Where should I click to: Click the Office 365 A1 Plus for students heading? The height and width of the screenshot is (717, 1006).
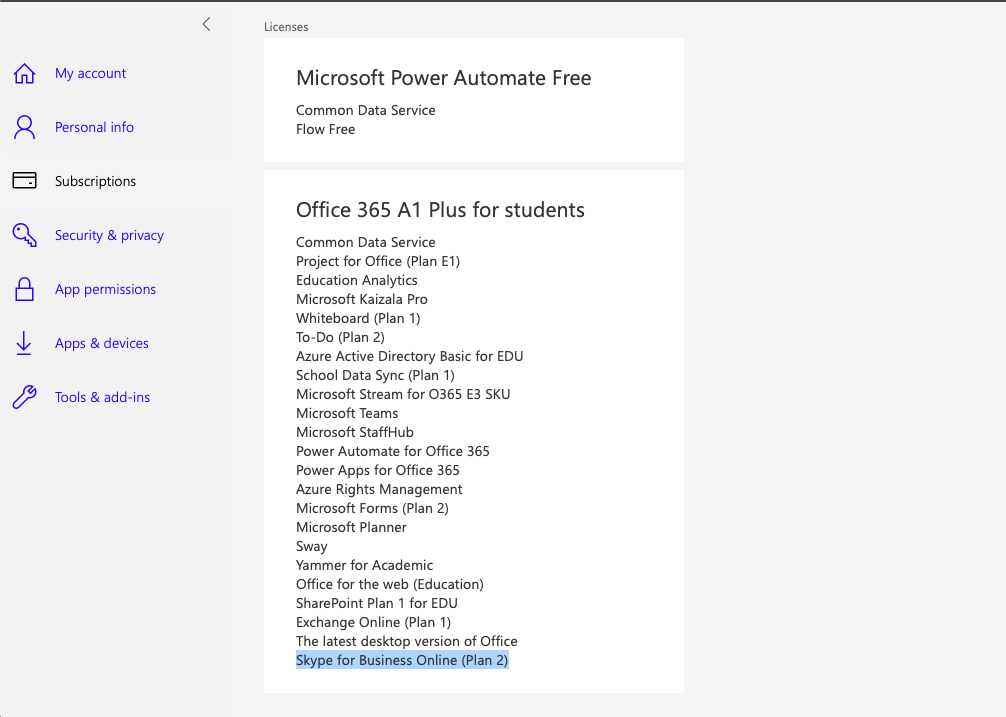[x=440, y=210]
